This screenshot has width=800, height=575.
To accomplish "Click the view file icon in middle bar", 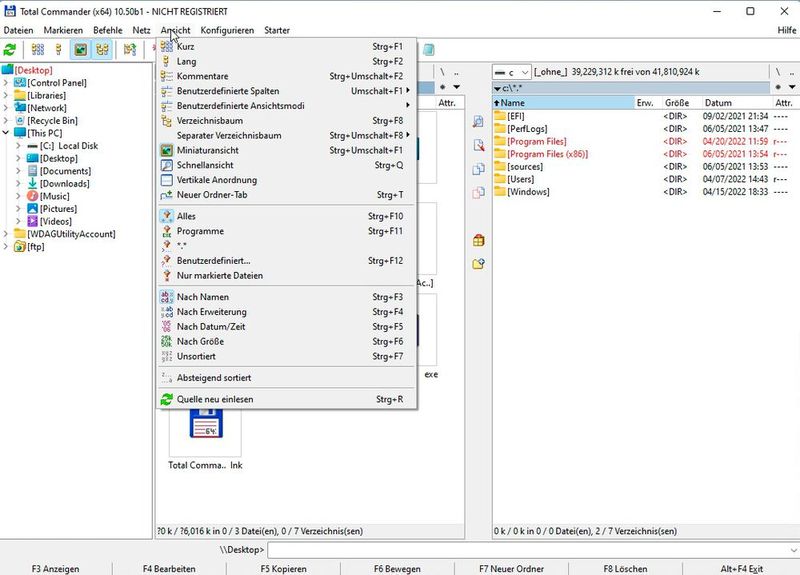I will click(478, 121).
